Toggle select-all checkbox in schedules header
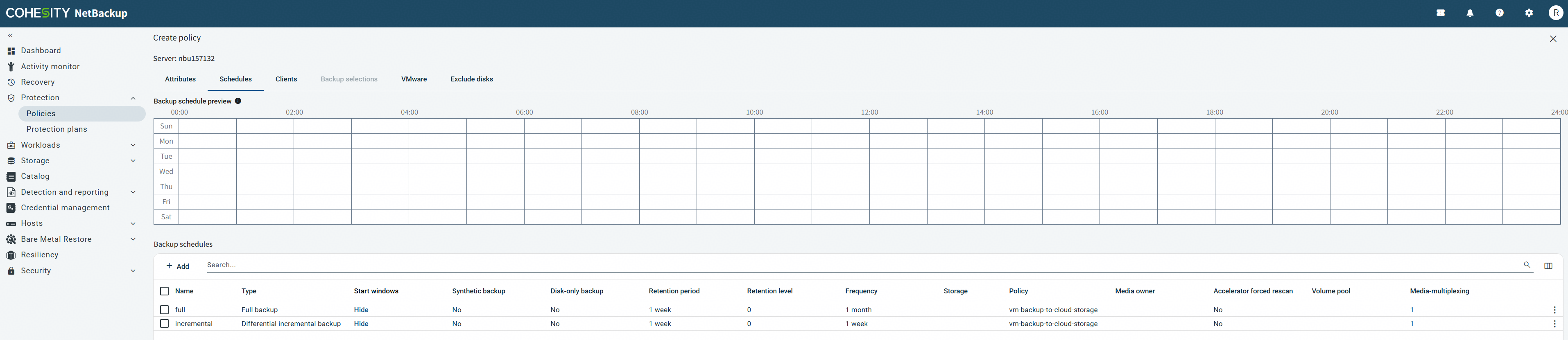The image size is (1568, 340). [164, 291]
